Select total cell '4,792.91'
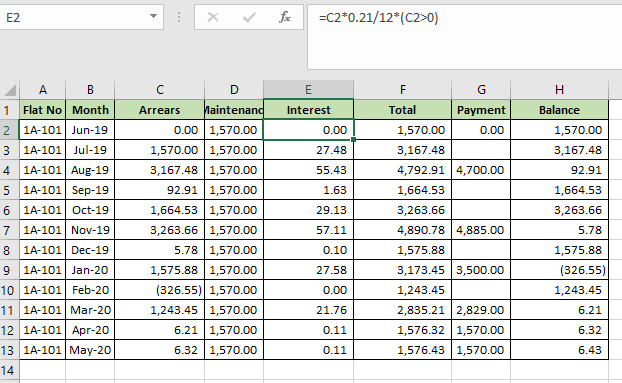 point(402,170)
